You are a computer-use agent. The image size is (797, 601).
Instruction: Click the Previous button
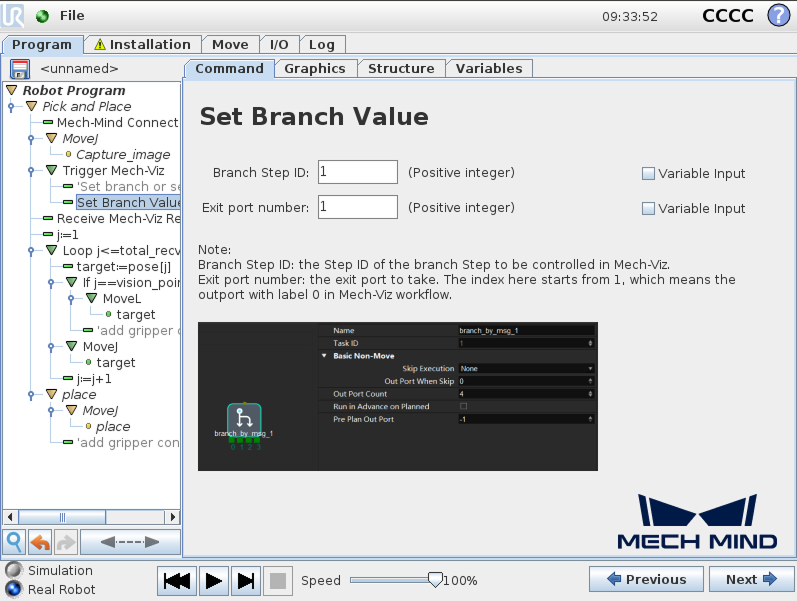(646, 579)
